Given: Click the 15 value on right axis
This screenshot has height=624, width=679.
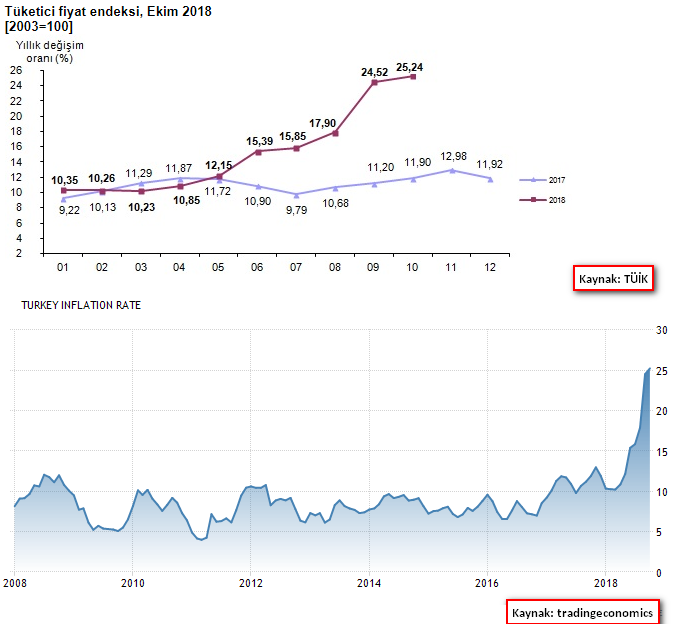Looking at the screenshot, I should pos(662,452).
